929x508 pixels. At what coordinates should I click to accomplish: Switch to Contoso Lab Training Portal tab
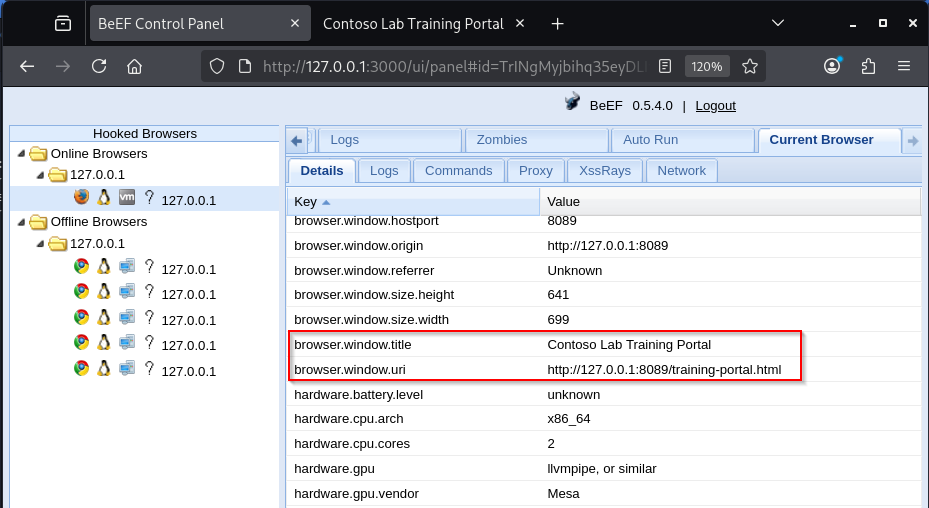413,24
